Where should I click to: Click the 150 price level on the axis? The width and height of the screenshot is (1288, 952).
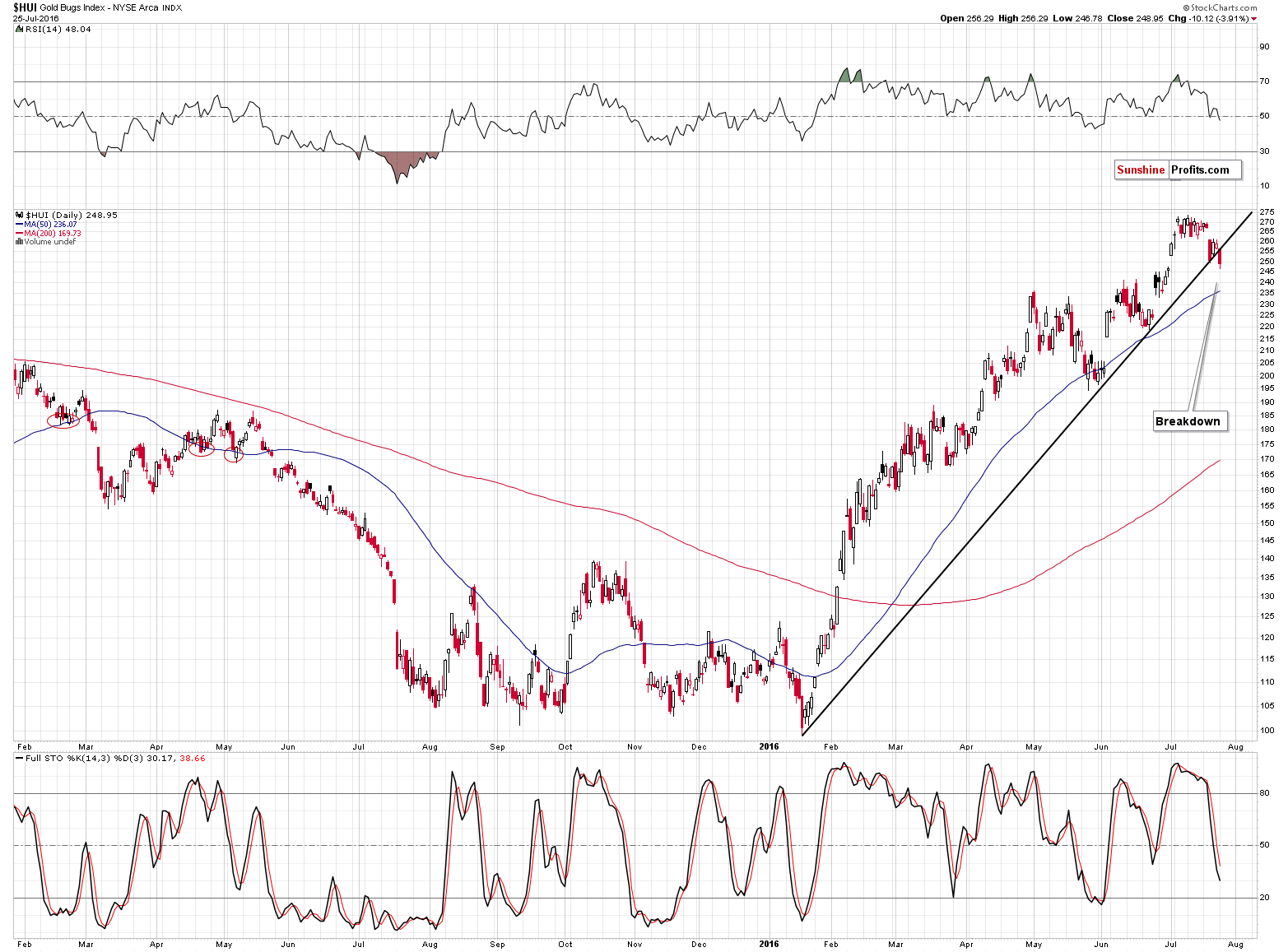point(1267,523)
